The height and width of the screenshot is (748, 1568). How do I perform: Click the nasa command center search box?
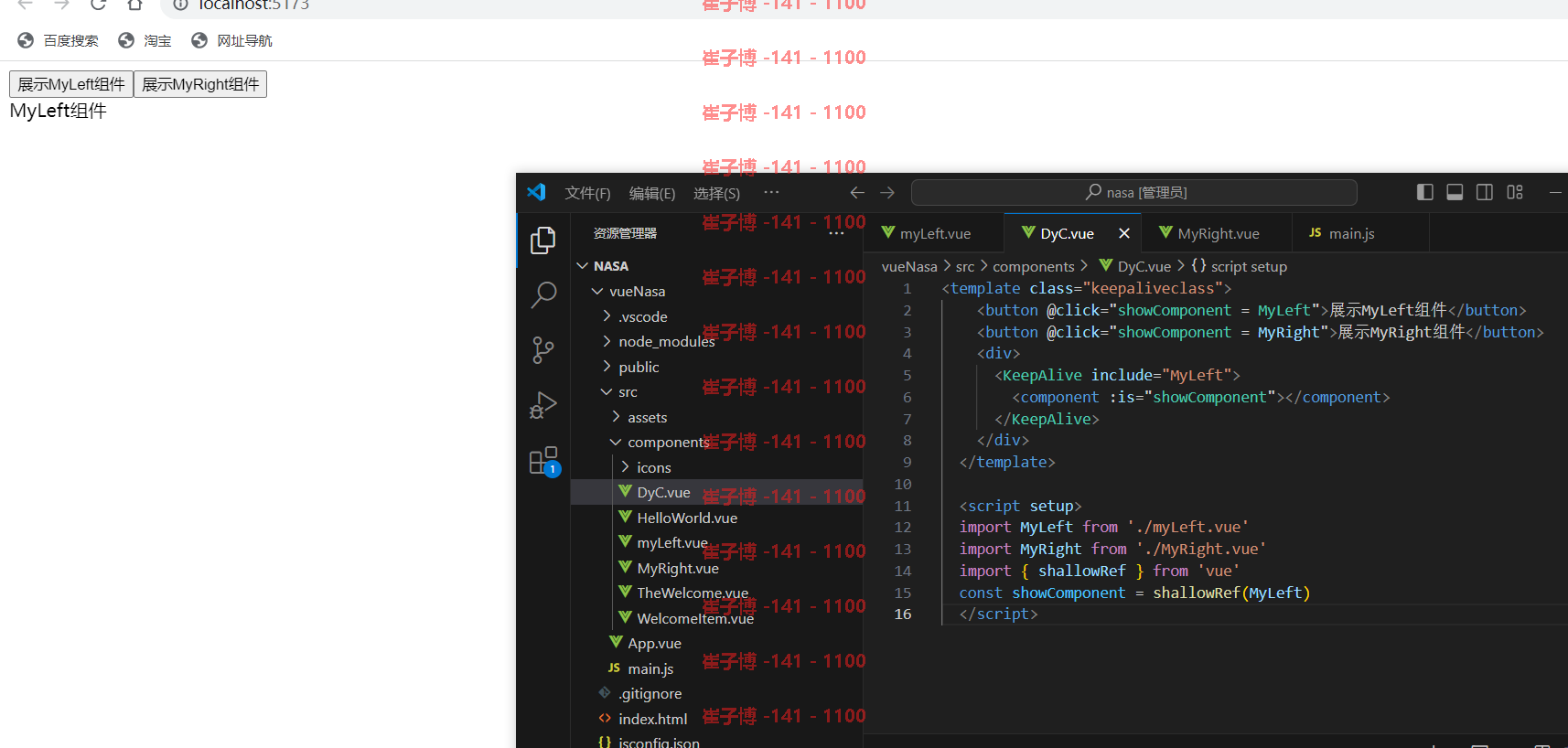[1134, 192]
